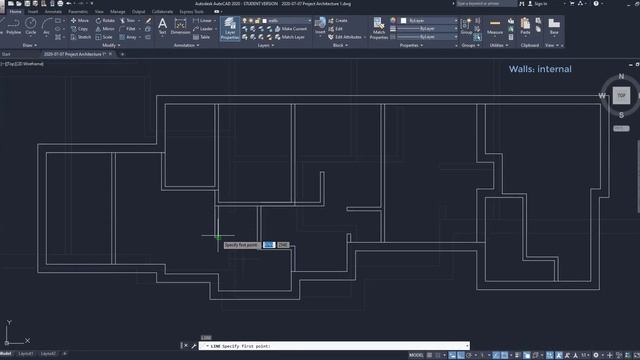640x360 pixels.
Task: Click the Rotate tool
Action: tap(105, 20)
